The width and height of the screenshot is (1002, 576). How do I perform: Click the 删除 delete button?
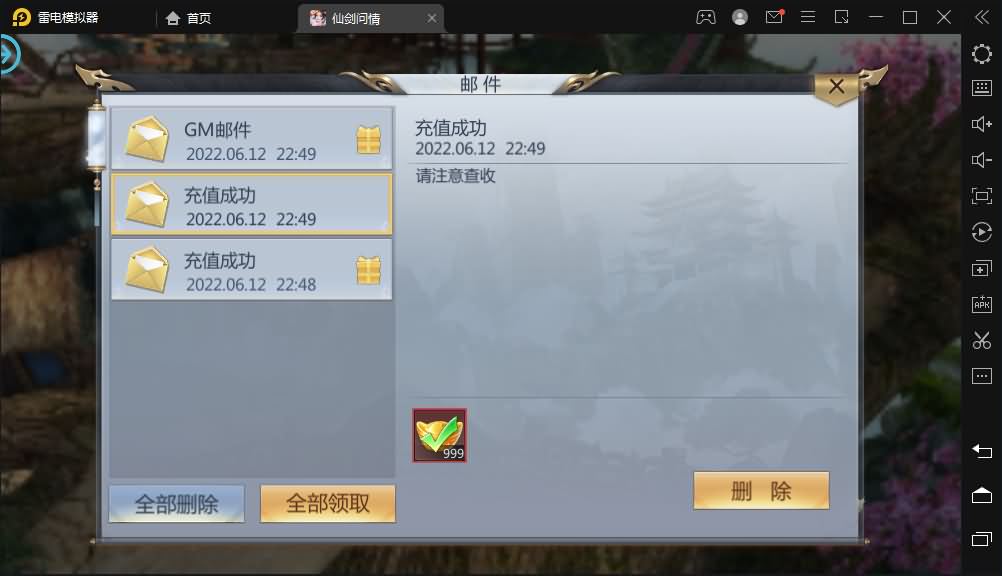click(x=761, y=491)
